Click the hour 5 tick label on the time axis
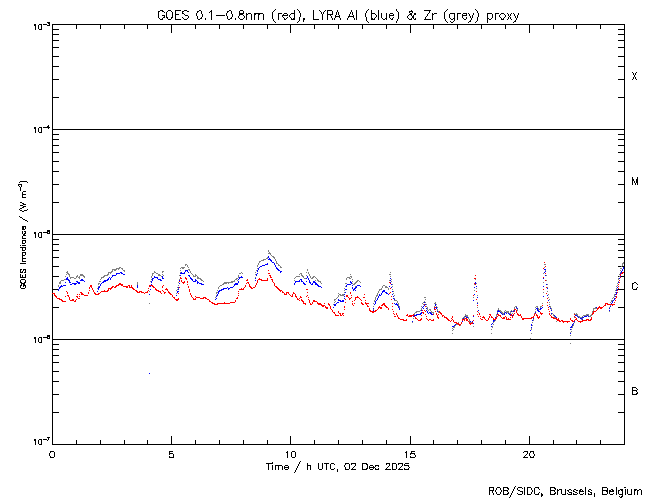Image resolution: width=650 pixels, height=500 pixels. 171,453
